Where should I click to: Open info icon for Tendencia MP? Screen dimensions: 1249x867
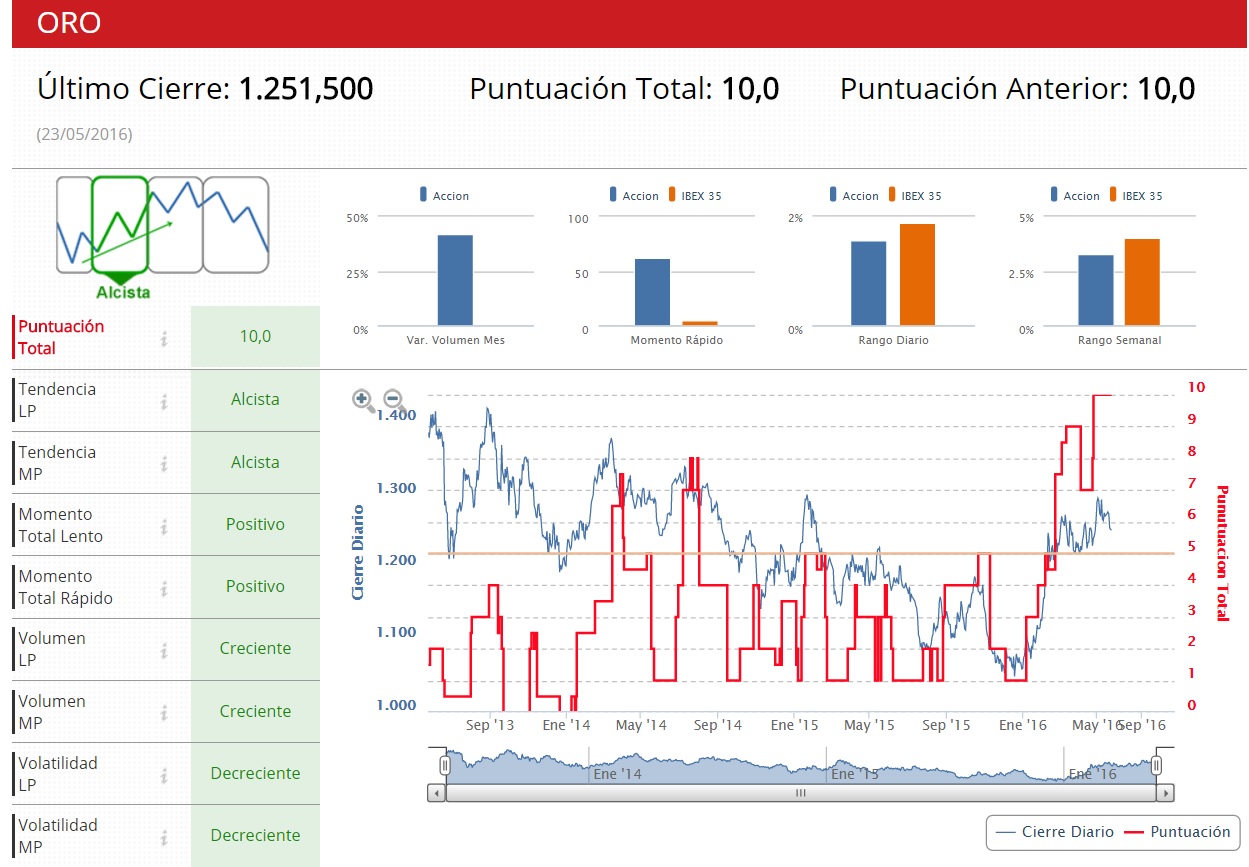tap(163, 464)
